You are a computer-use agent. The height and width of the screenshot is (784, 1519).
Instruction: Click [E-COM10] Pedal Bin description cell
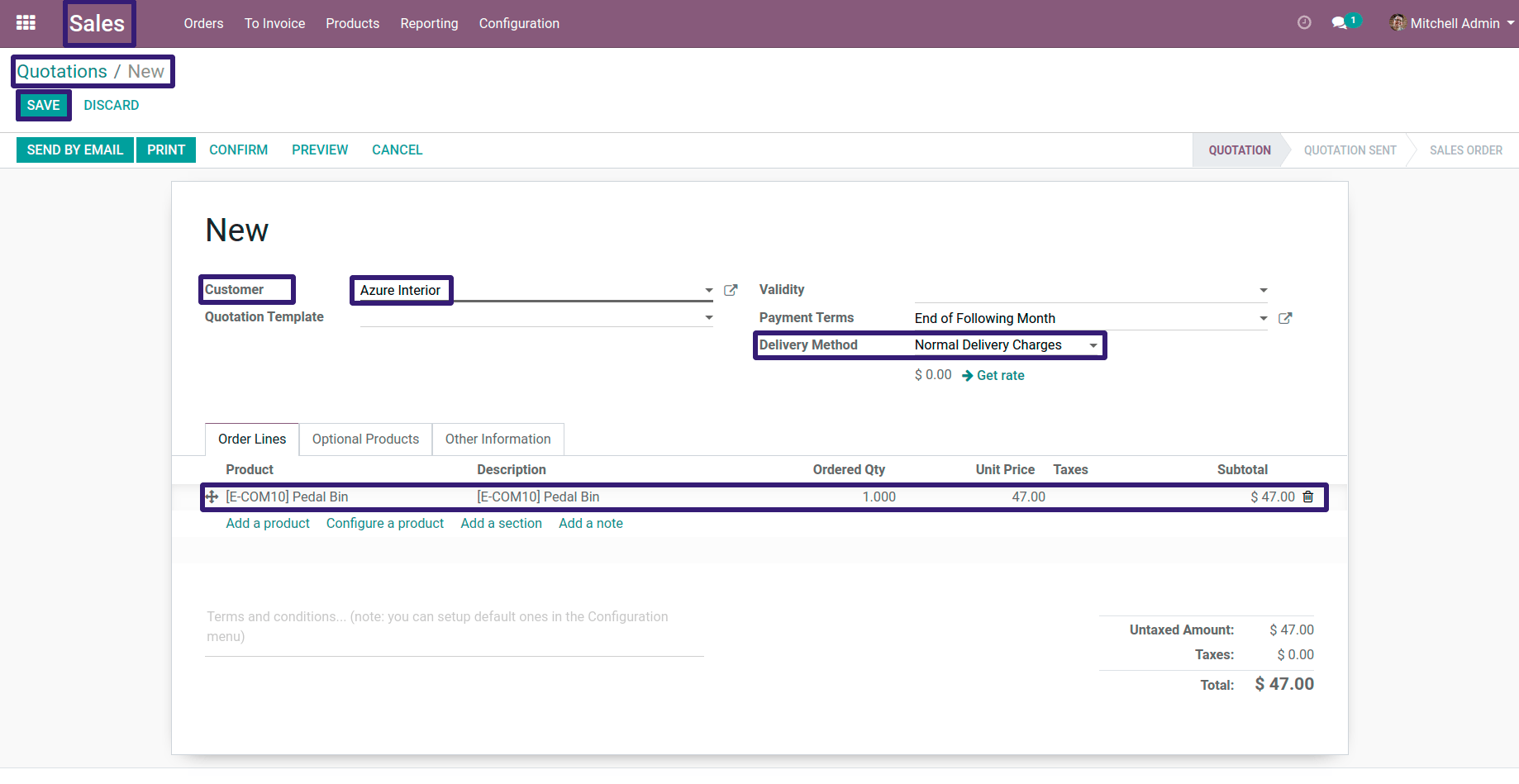click(538, 497)
